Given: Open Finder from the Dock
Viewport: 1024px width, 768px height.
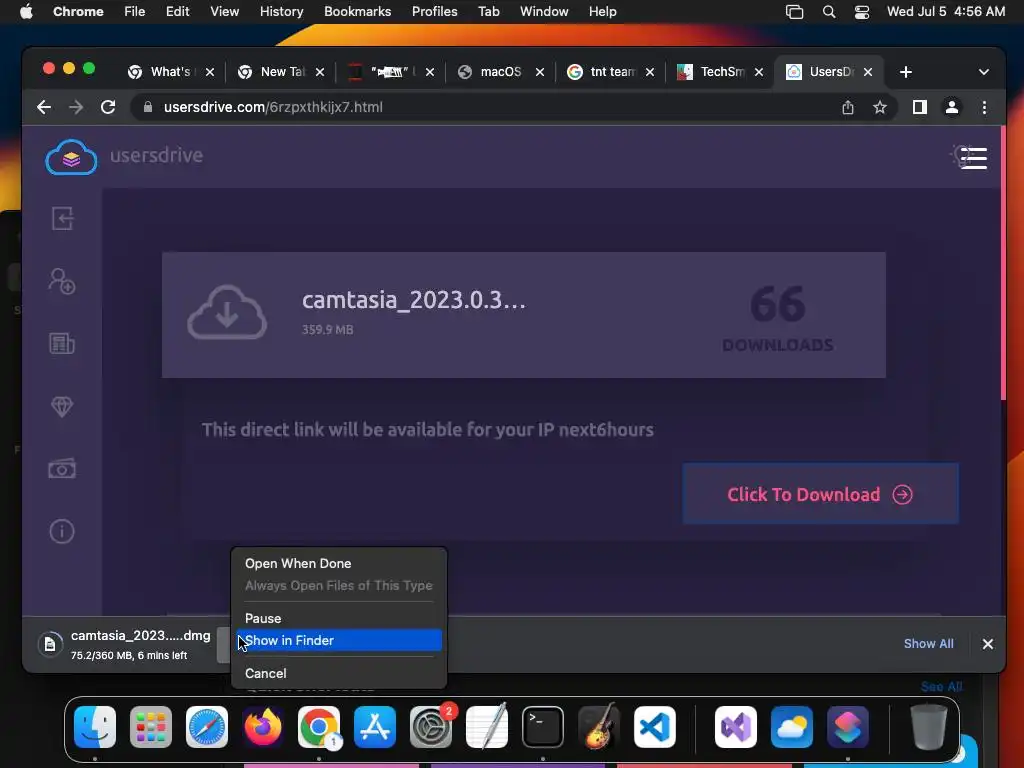Looking at the screenshot, I should click(95, 726).
